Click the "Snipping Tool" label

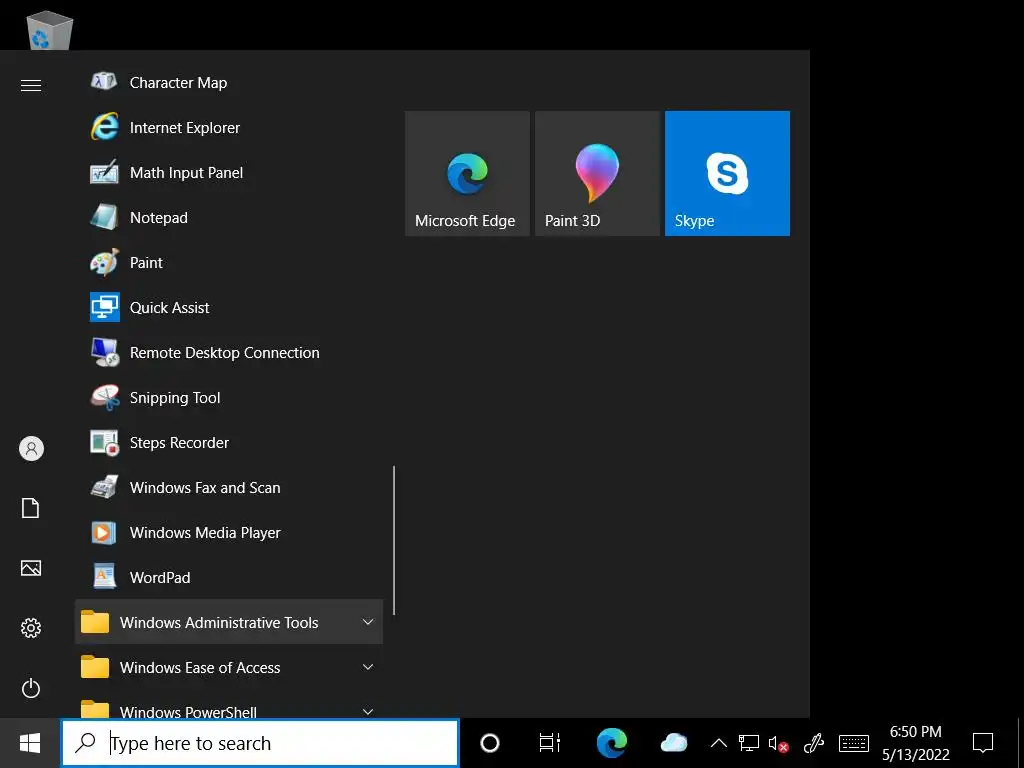pos(175,398)
